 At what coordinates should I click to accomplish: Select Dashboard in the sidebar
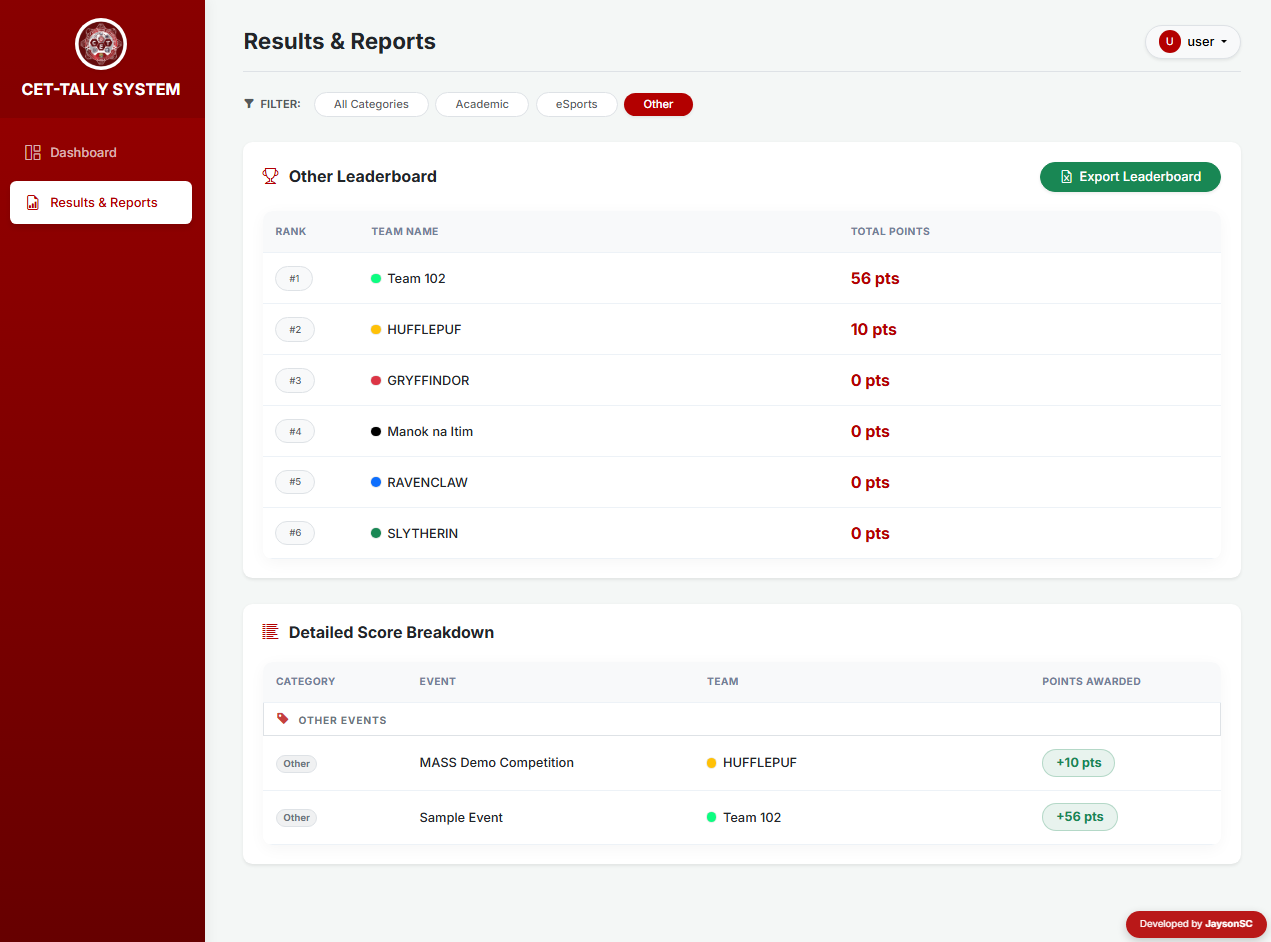tap(83, 151)
